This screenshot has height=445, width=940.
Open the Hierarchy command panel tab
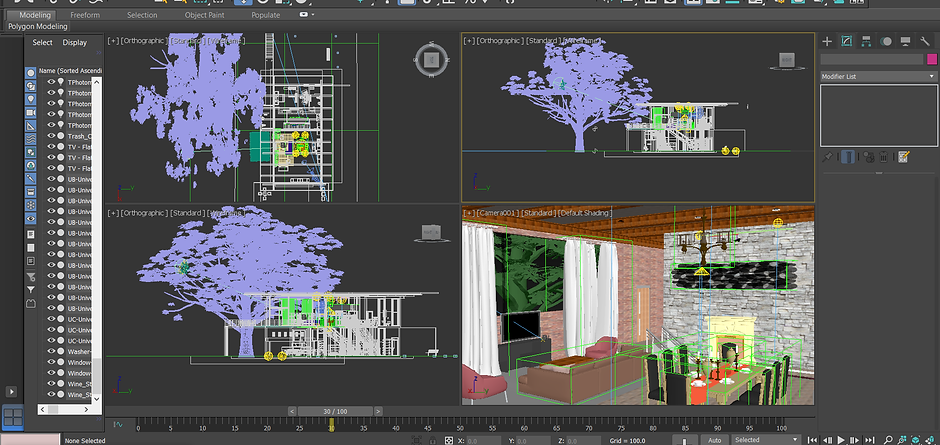tap(866, 41)
